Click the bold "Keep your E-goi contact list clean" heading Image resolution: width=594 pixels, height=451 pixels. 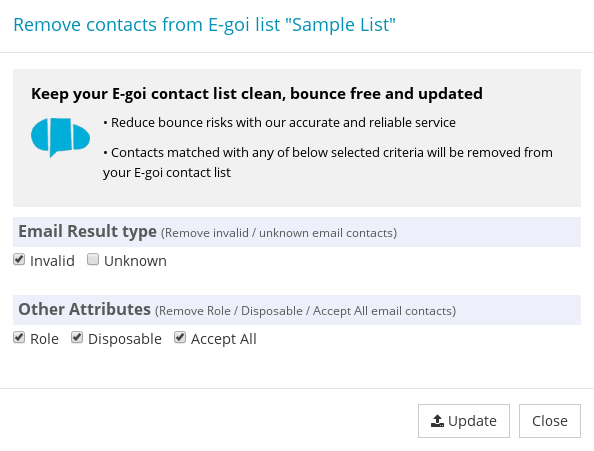tap(257, 94)
